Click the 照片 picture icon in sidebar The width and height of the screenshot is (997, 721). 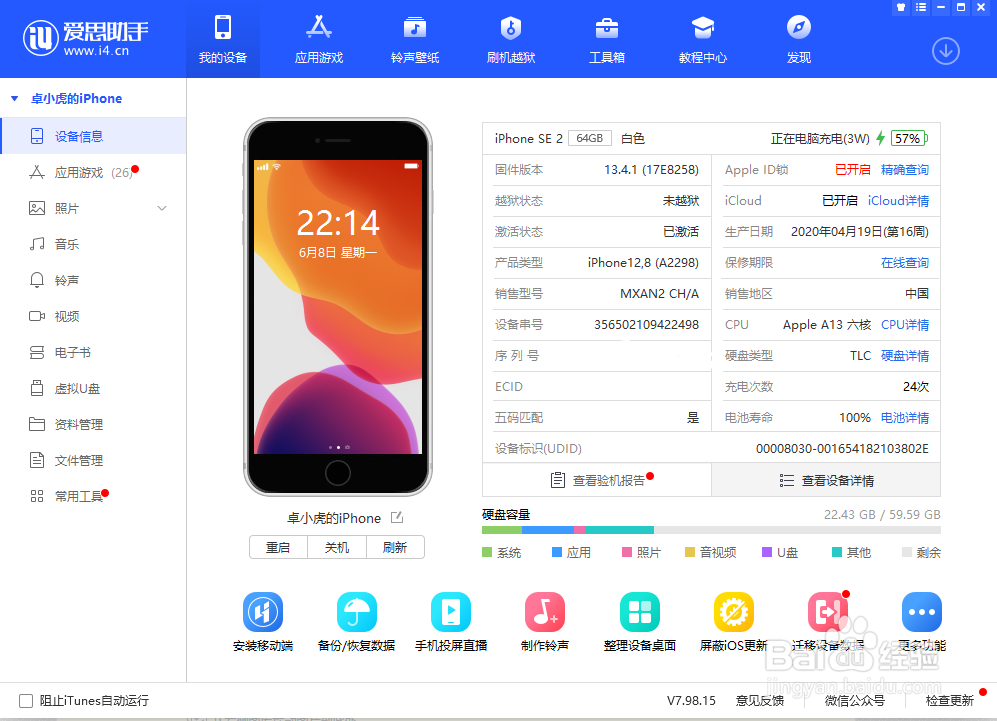pyautogui.click(x=37, y=208)
